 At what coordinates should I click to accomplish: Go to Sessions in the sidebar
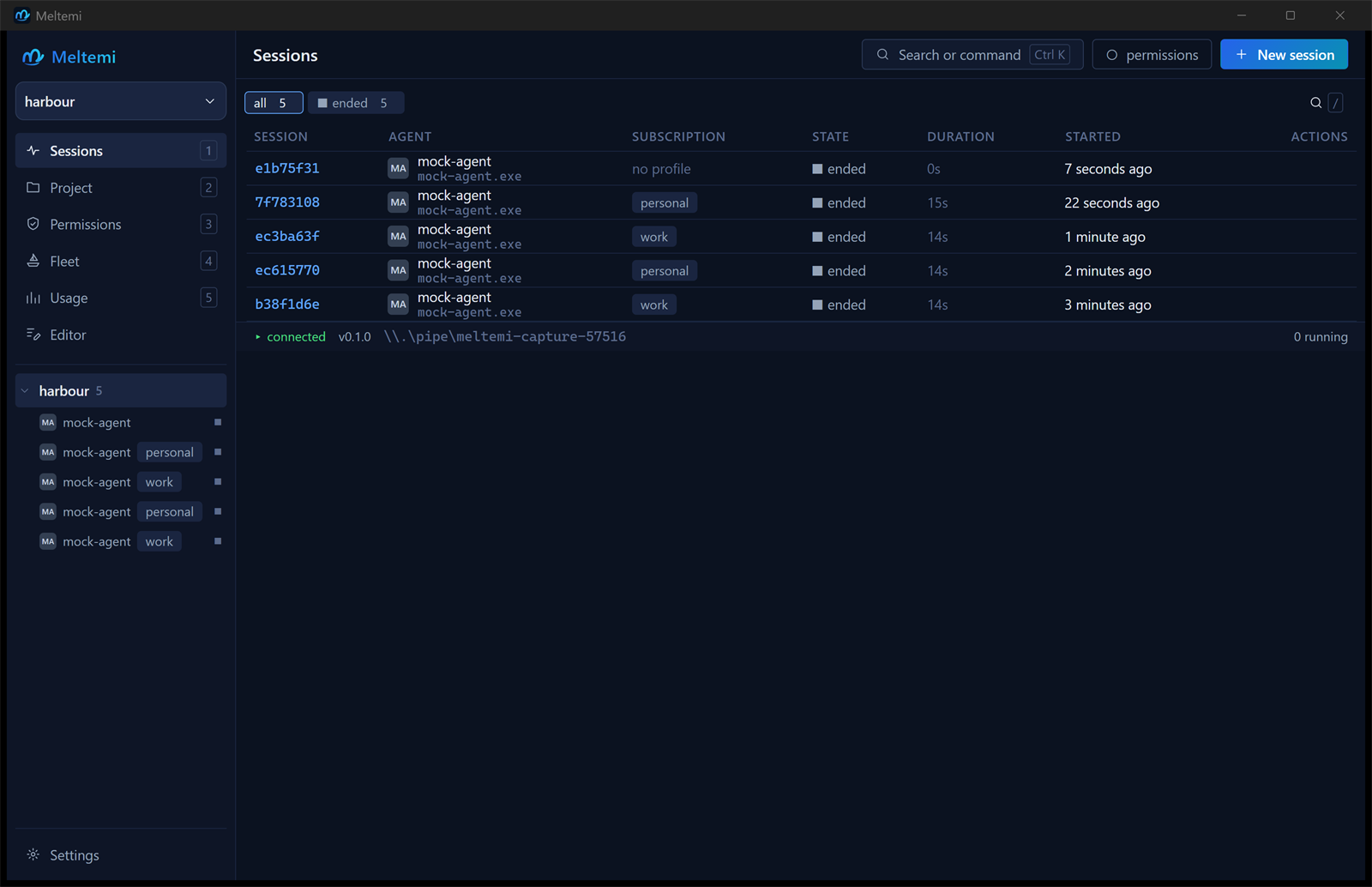pyautogui.click(x=121, y=151)
